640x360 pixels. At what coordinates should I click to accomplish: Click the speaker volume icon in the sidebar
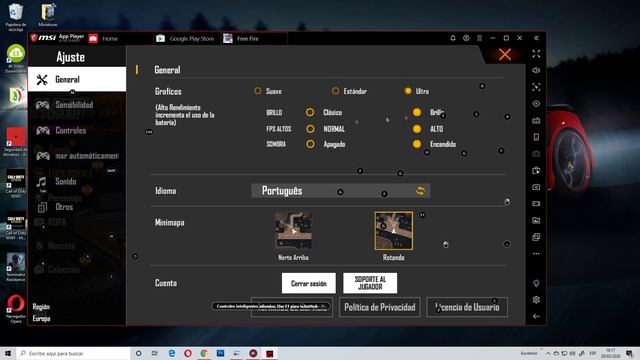click(536, 70)
